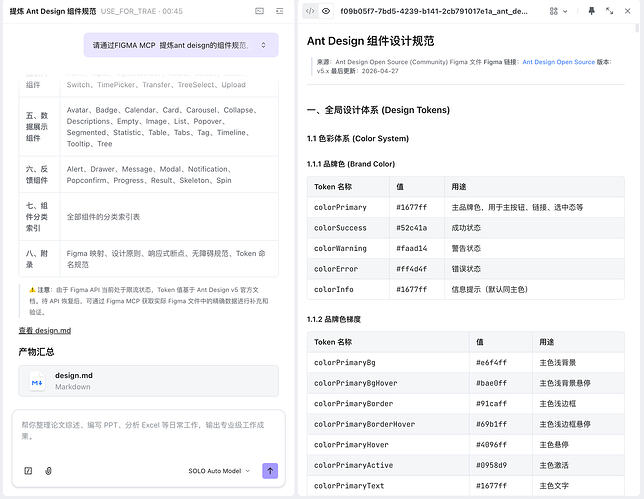Select the colorPrimary token cell

click(x=348, y=207)
